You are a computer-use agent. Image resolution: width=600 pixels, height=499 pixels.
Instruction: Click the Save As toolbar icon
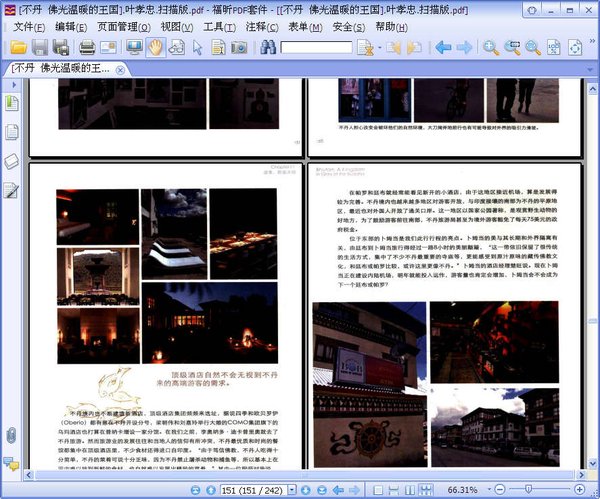pos(60,47)
